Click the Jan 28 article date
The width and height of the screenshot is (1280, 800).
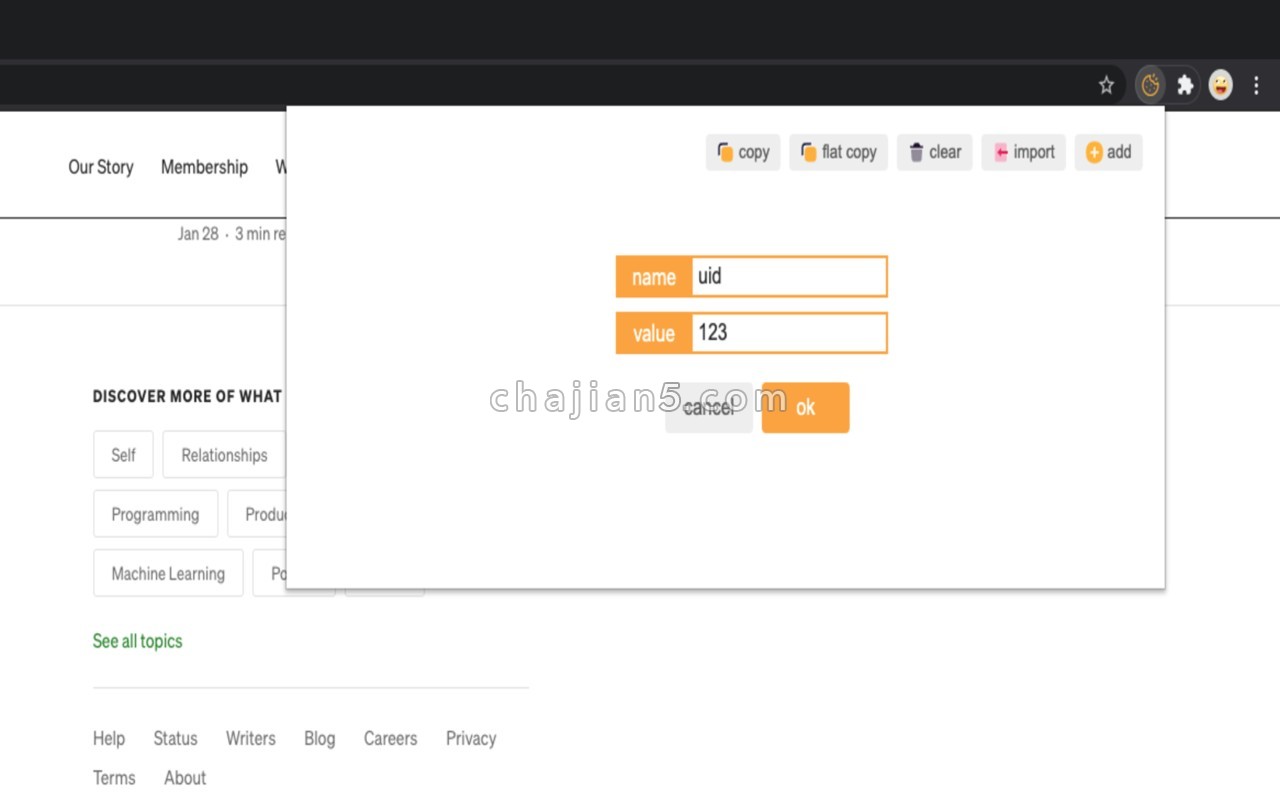[198, 234]
